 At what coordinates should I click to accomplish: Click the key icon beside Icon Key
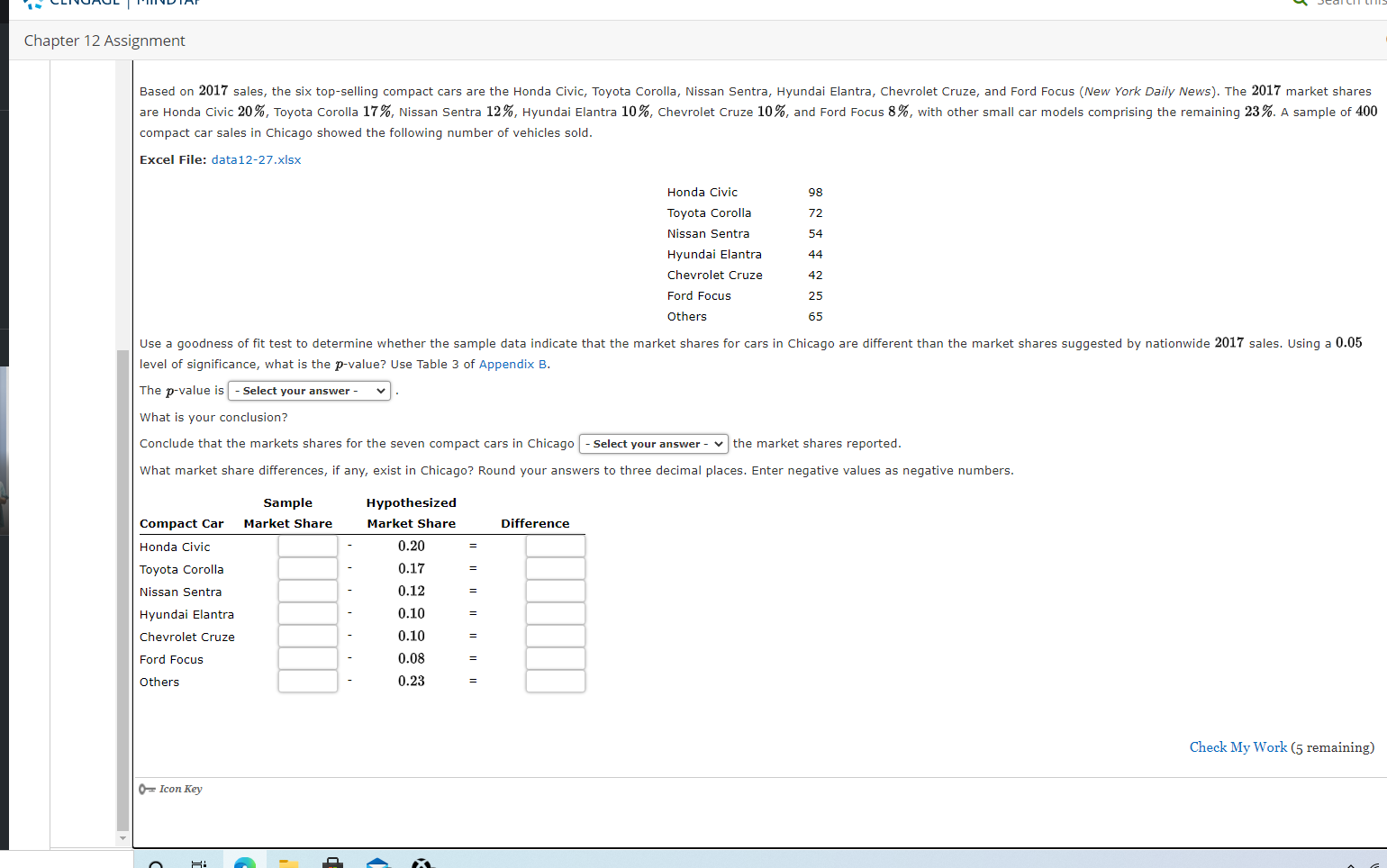click(x=147, y=789)
